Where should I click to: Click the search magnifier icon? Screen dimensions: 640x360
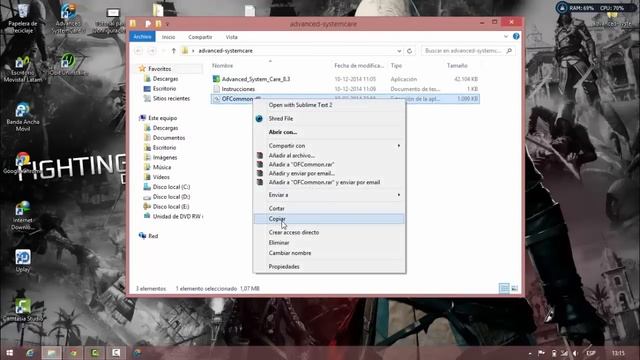coord(509,51)
